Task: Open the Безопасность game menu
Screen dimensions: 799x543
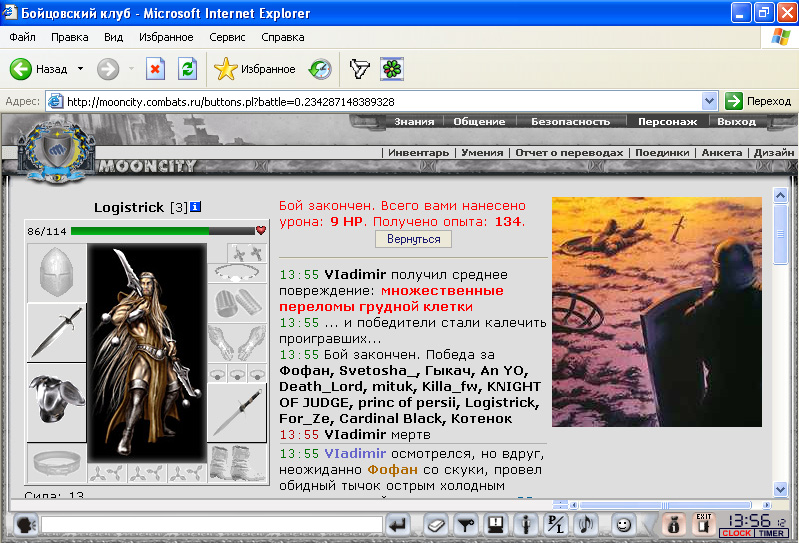Action: pyautogui.click(x=570, y=121)
